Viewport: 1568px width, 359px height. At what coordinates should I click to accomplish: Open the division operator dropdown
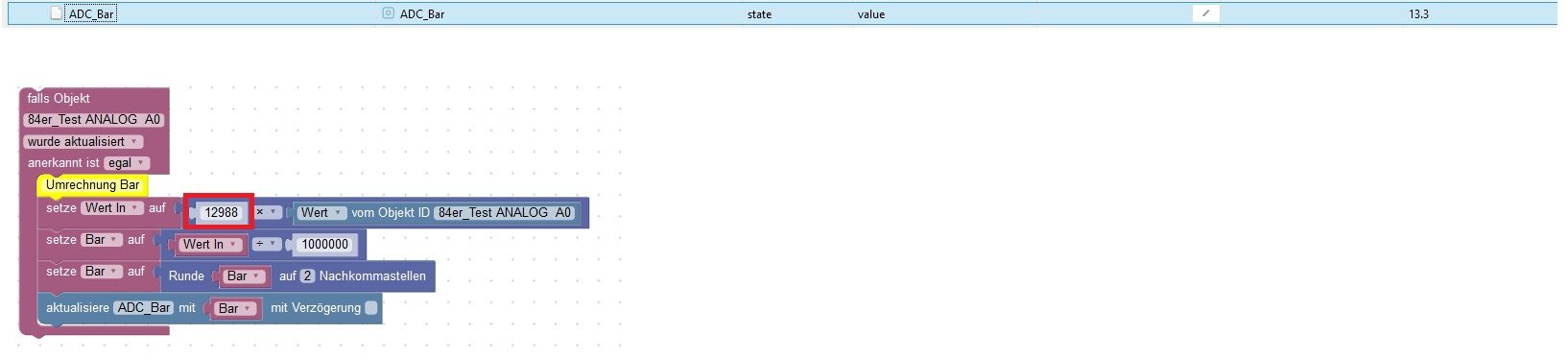coord(266,245)
